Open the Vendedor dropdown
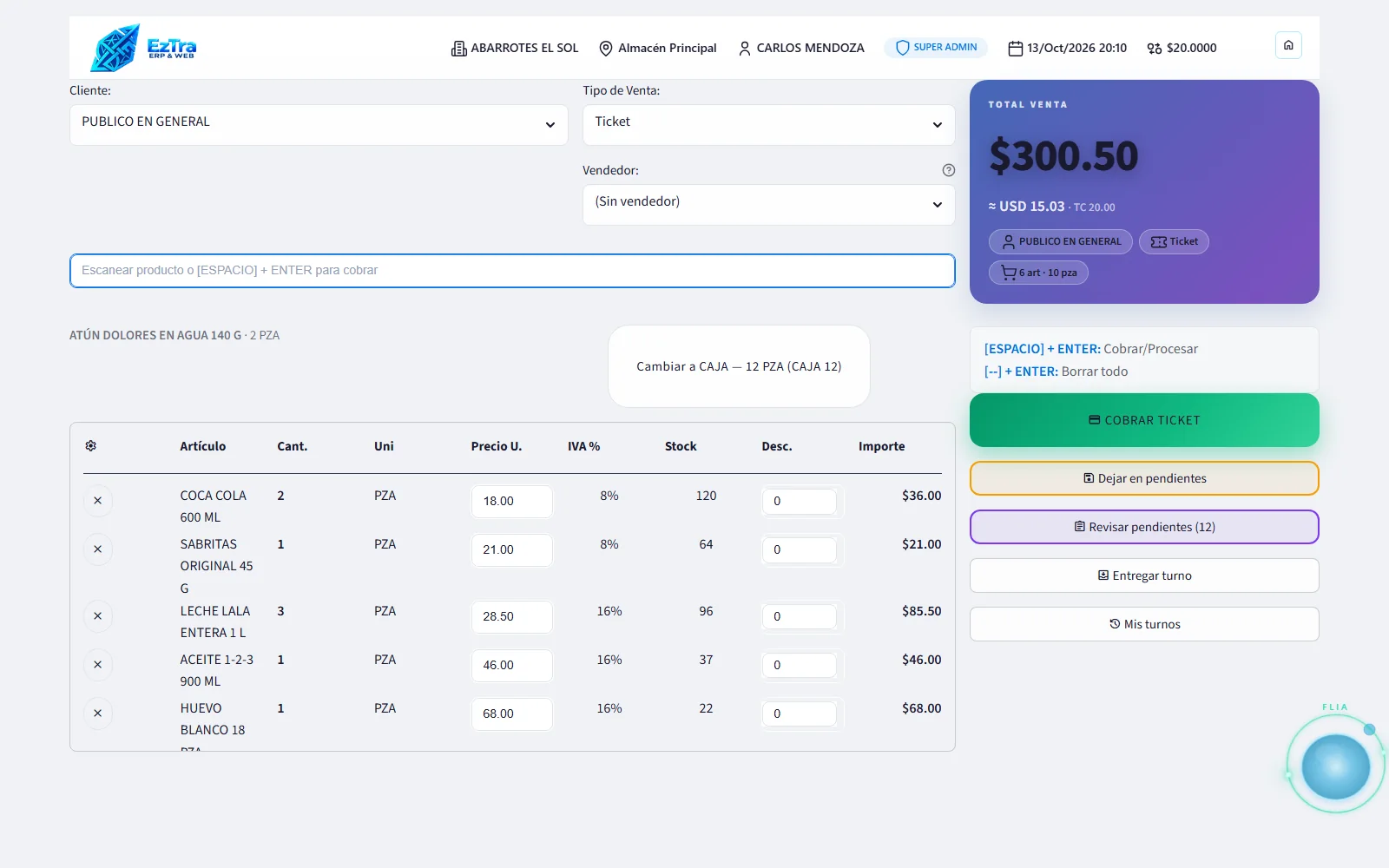 coord(768,204)
